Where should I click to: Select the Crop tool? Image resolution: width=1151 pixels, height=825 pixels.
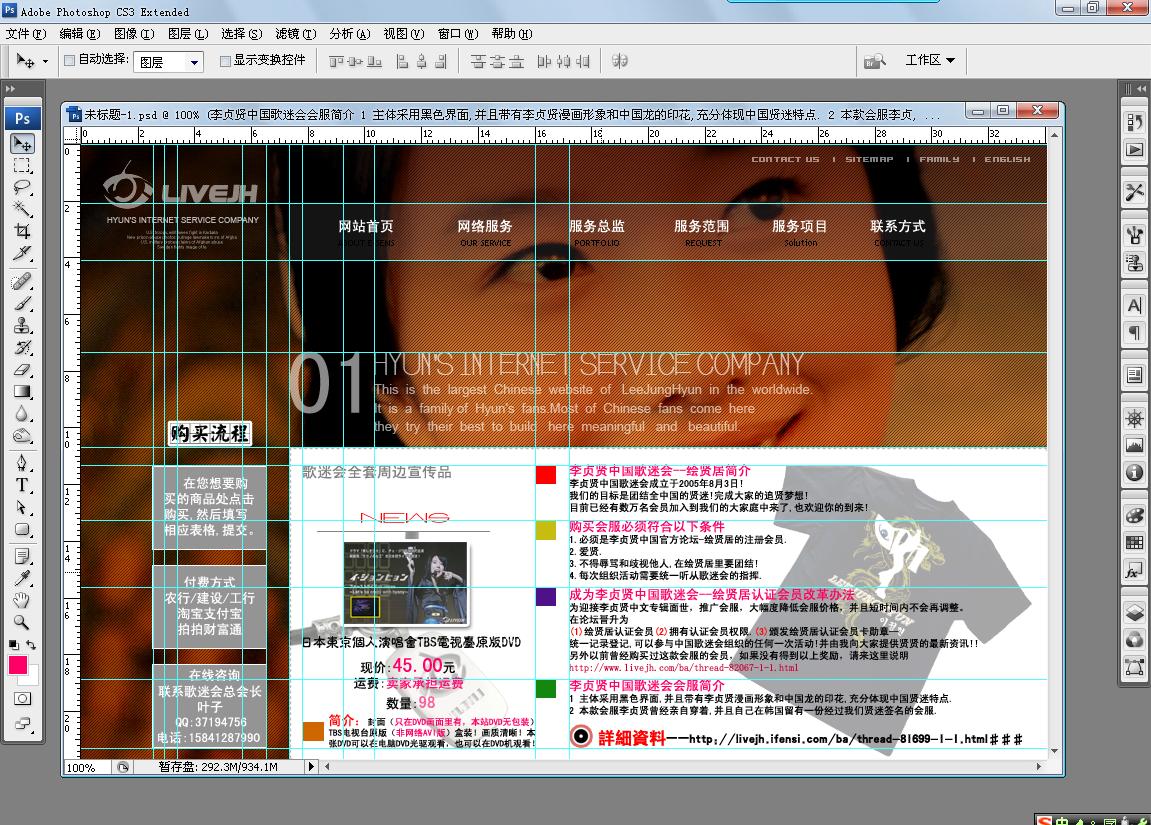pyautogui.click(x=22, y=232)
